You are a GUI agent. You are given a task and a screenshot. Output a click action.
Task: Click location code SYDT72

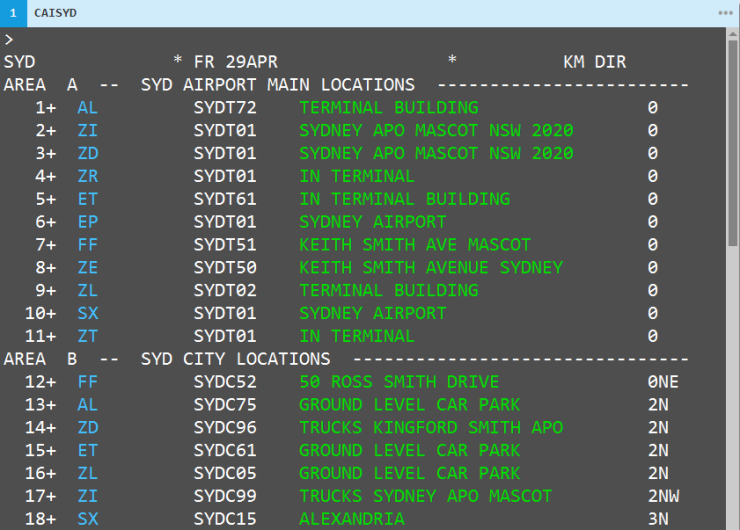225,108
